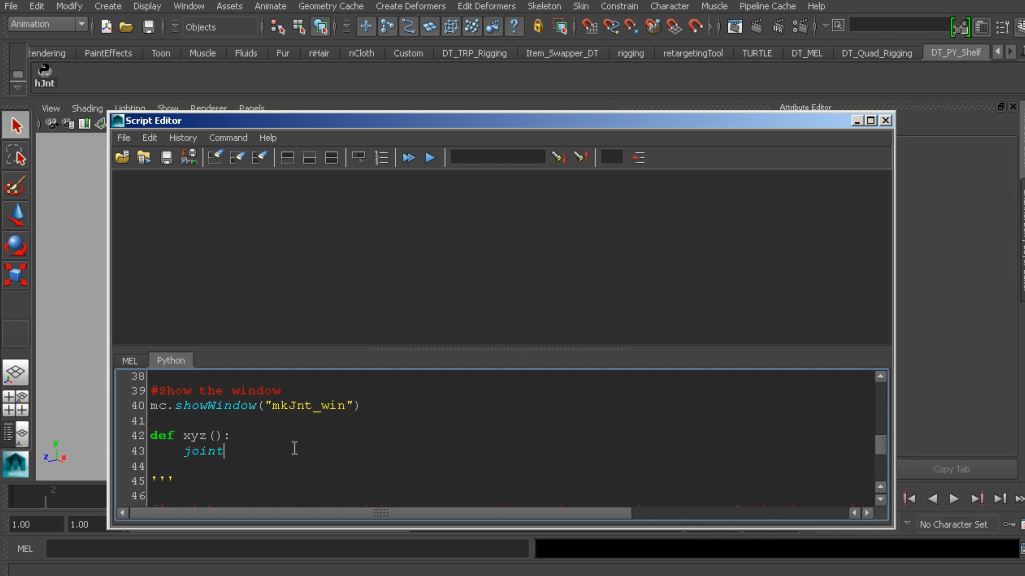Click Save Script icon in Script Editor toolbar

click(x=166, y=158)
